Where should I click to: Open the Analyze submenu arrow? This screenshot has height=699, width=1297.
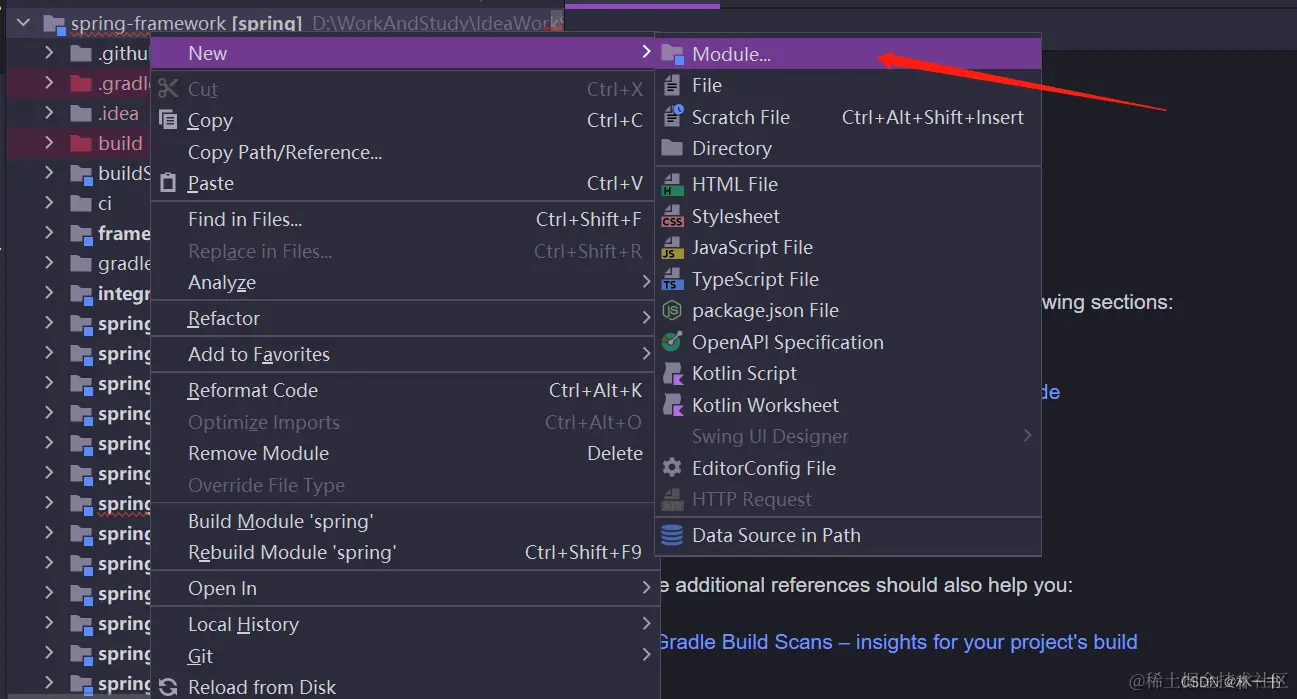(x=646, y=282)
